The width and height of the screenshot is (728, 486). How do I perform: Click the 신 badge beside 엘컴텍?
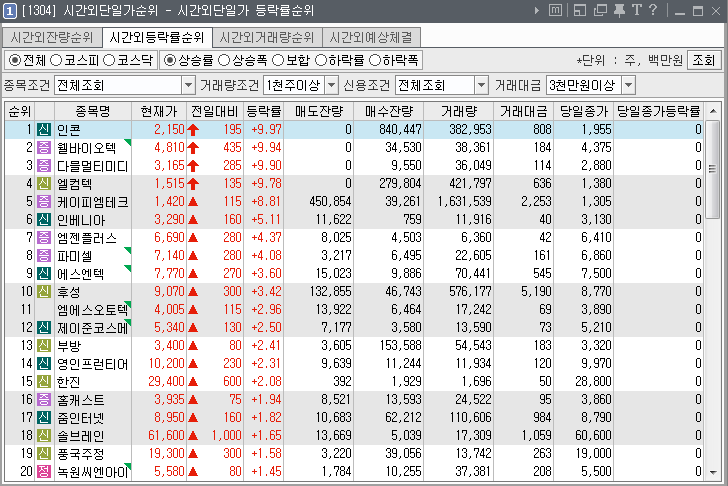coord(44,184)
